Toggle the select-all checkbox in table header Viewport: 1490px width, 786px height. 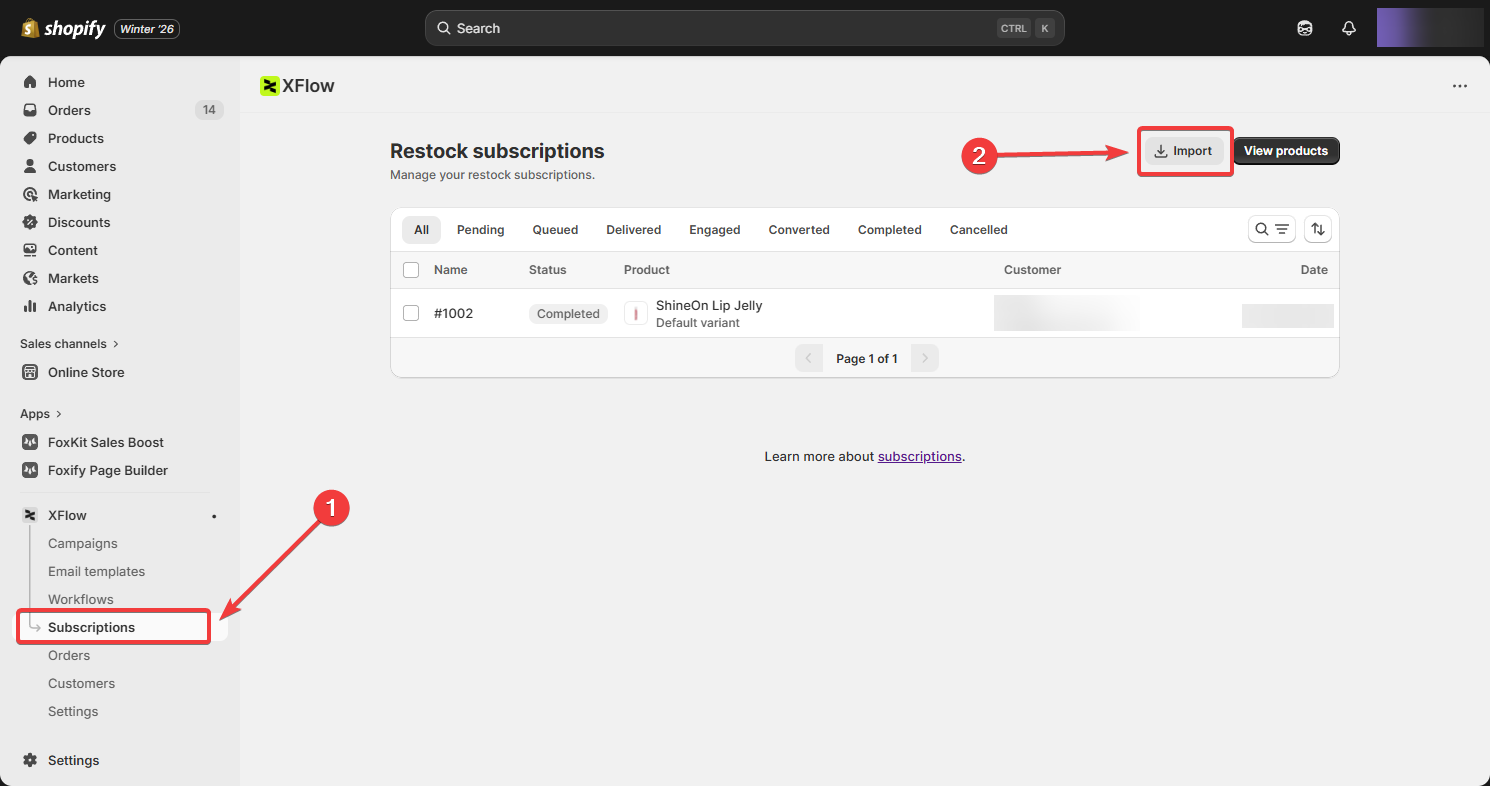(x=411, y=270)
